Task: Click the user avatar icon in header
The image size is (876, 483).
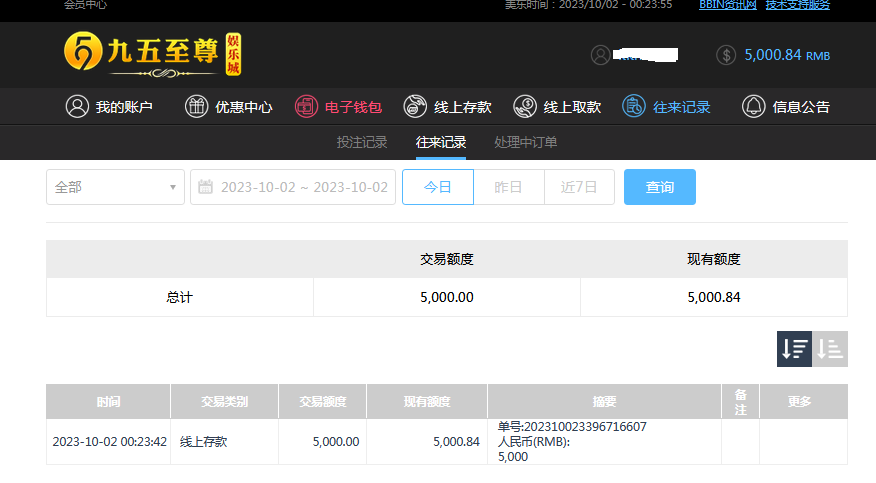Action: [601, 55]
